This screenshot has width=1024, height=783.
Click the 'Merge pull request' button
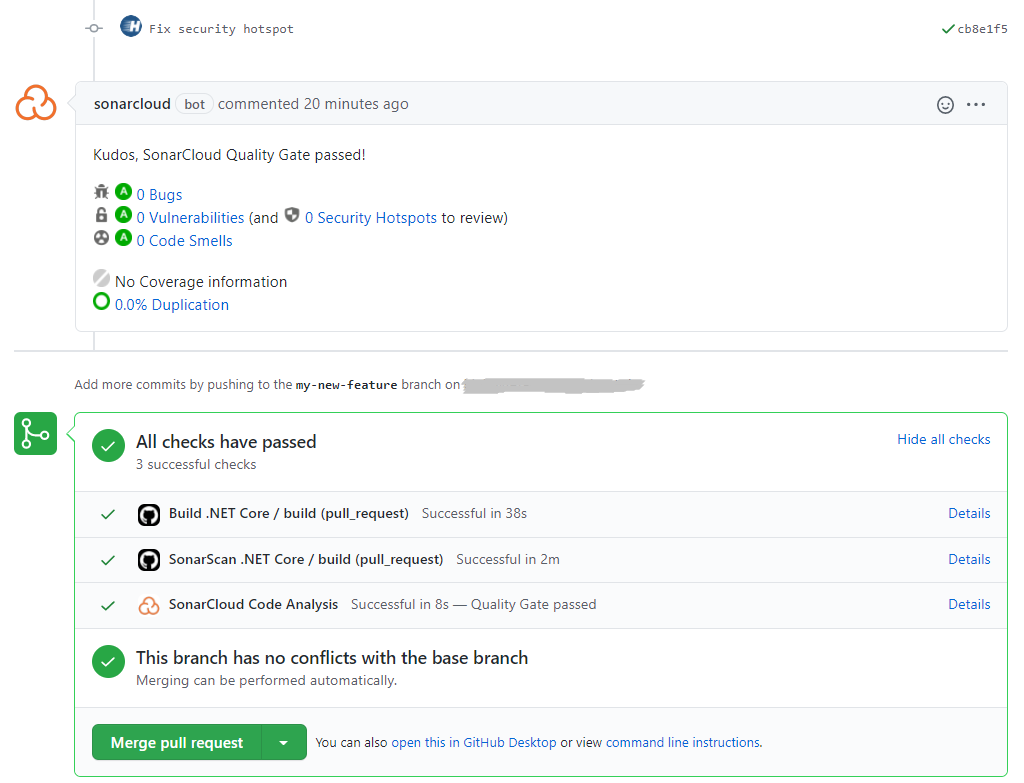(x=176, y=742)
